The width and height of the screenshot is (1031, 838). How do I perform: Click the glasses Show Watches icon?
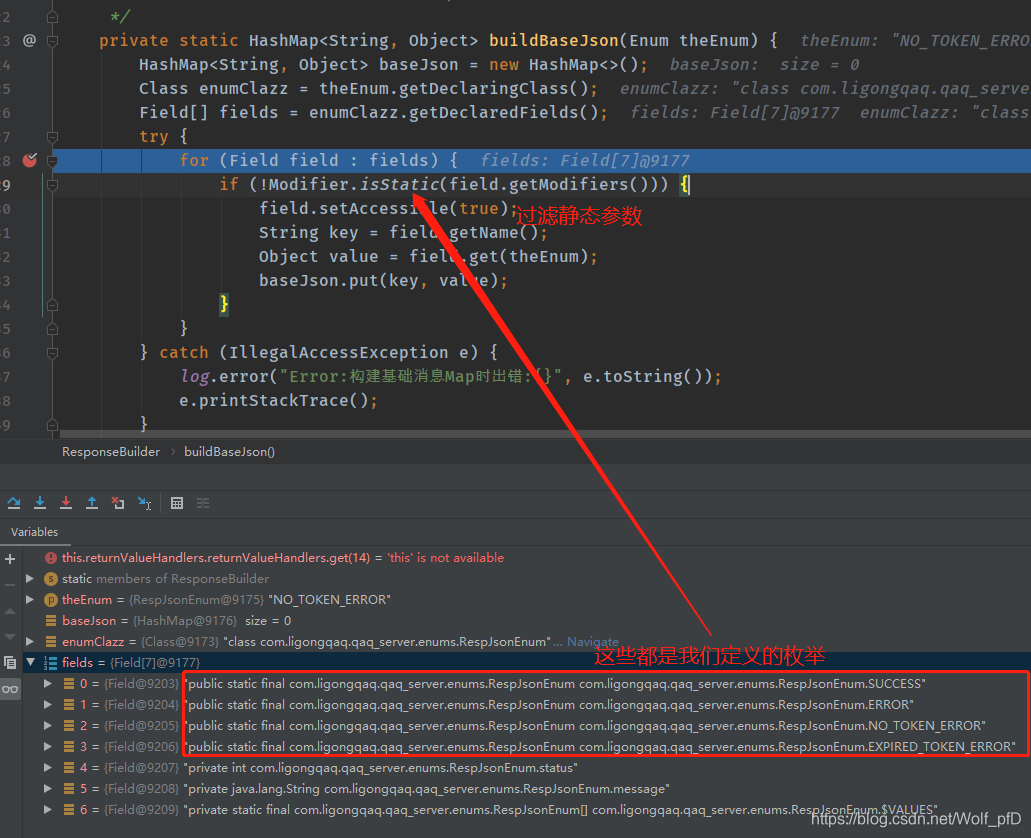[x=10, y=689]
